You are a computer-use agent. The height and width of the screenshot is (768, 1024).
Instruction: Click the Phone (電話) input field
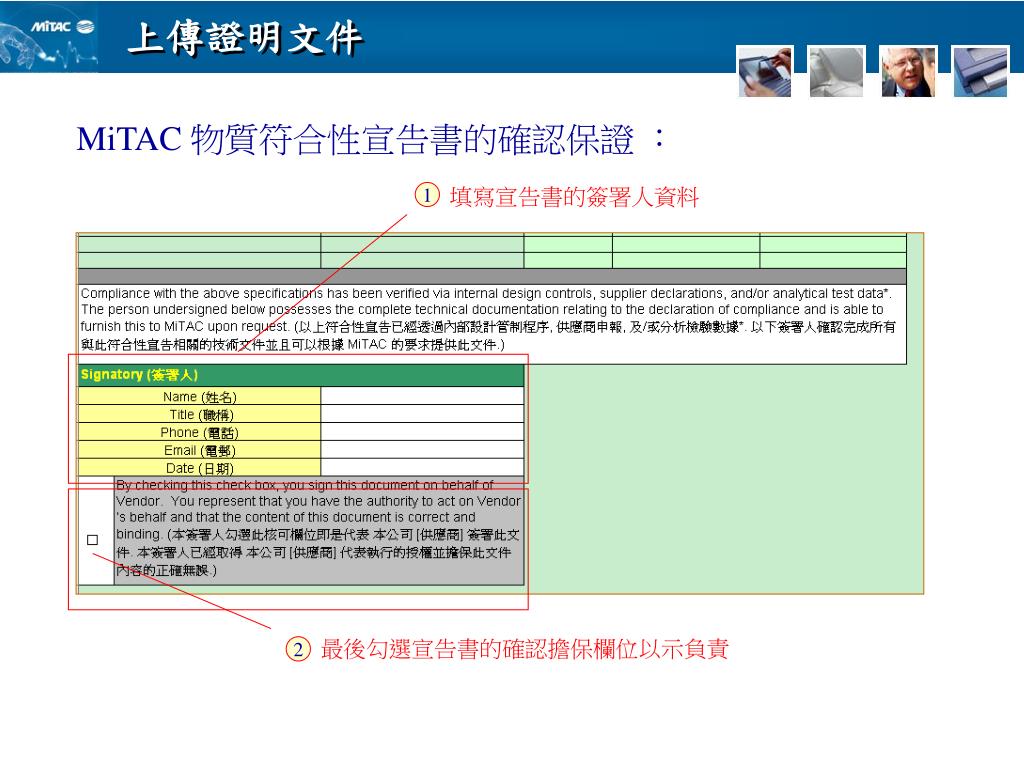point(422,431)
